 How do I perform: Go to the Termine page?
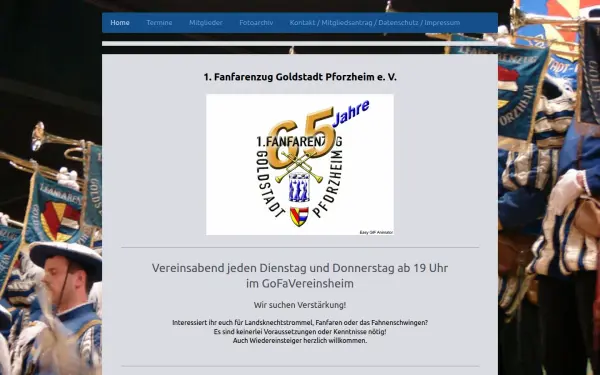[159, 23]
